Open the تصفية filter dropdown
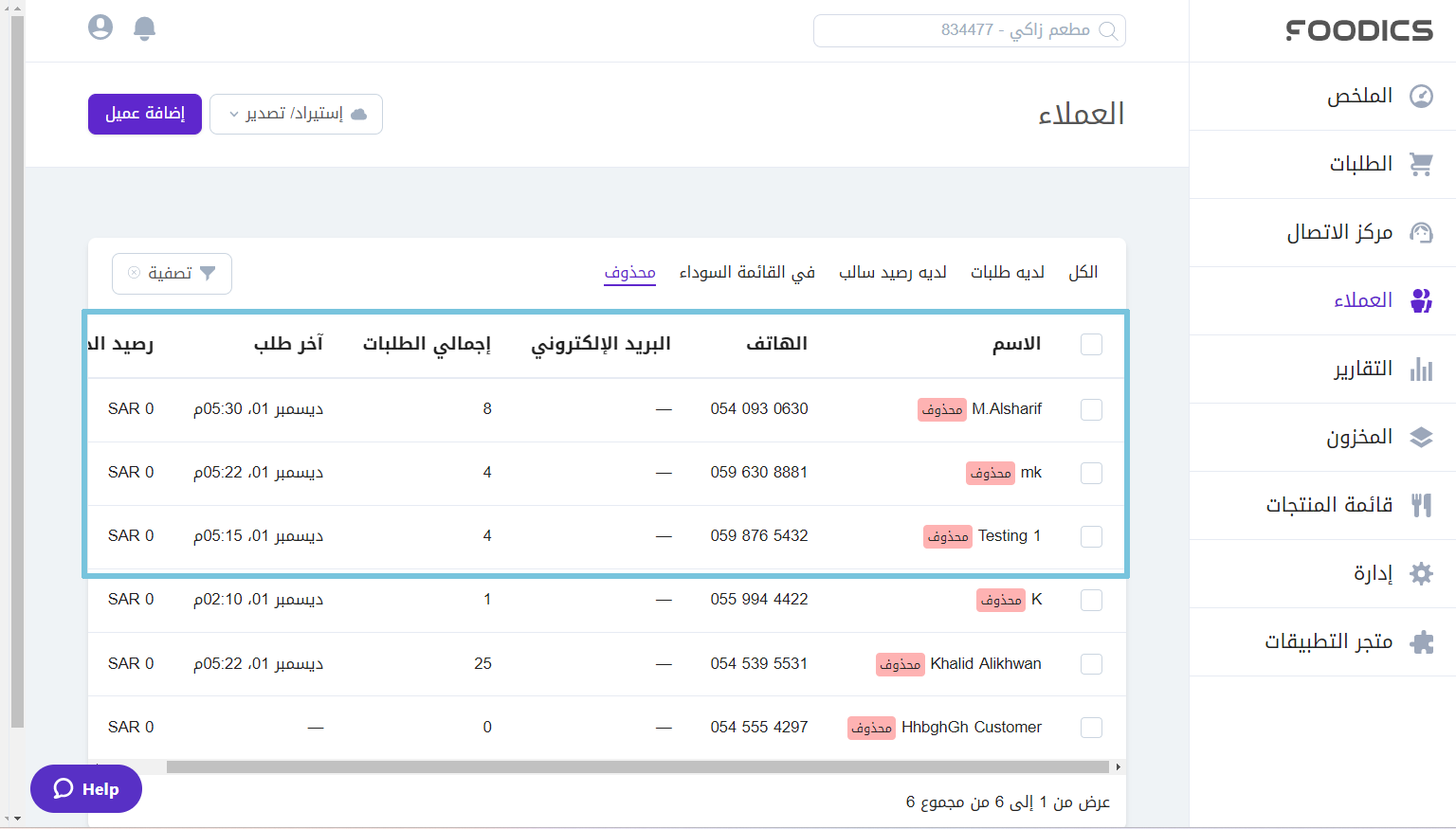The width and height of the screenshot is (1456, 829). click(x=172, y=274)
